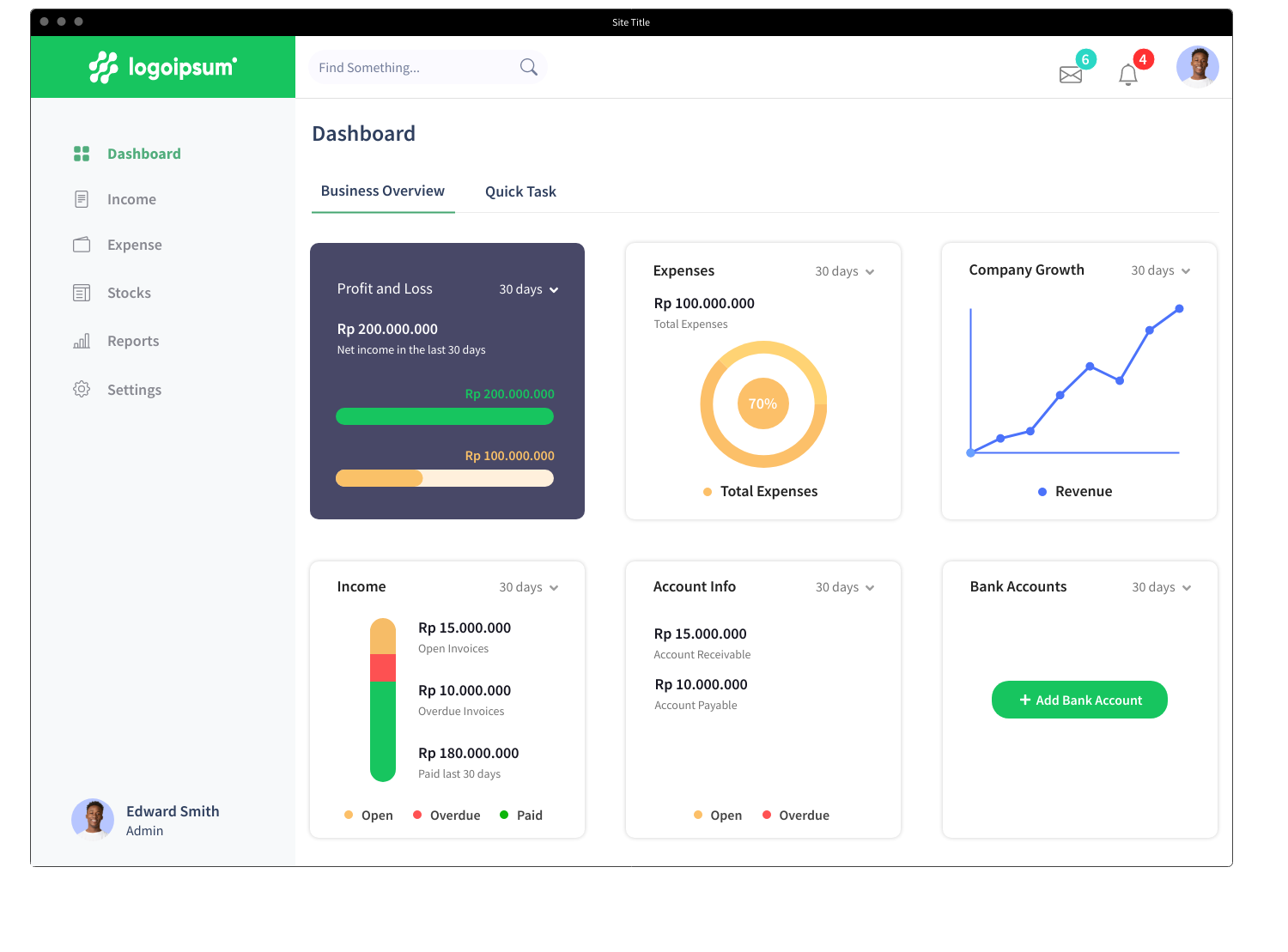The width and height of the screenshot is (1288, 952).
Task: Open the Expenses 30 days dropdown
Action: tap(845, 271)
